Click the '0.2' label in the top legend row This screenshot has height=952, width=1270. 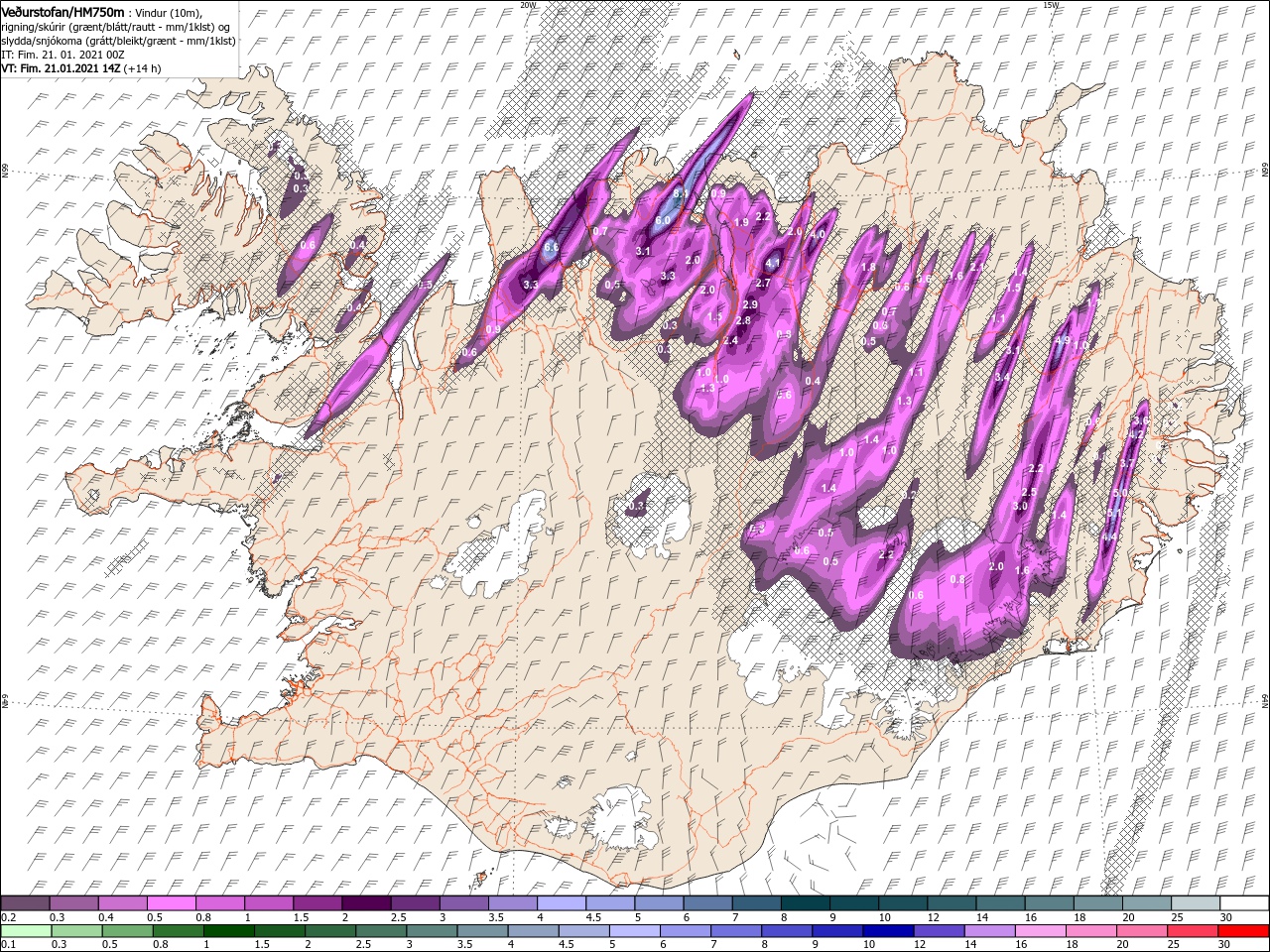pyautogui.click(x=8, y=917)
